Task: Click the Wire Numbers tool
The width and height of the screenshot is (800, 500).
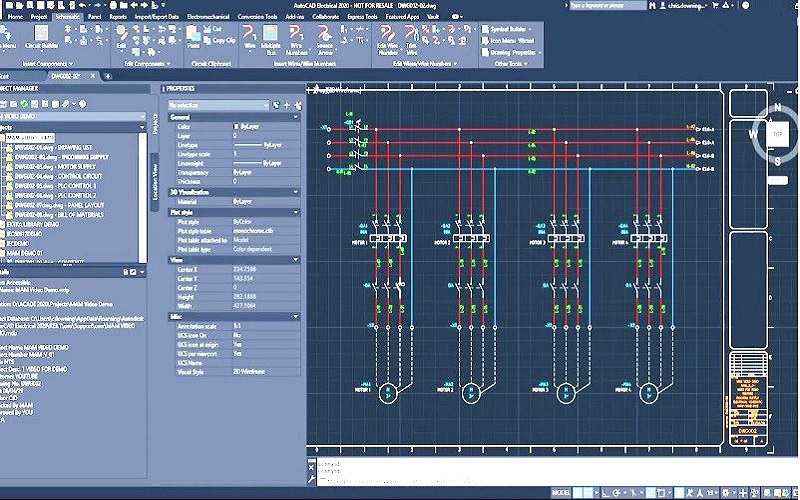Action: point(296,40)
